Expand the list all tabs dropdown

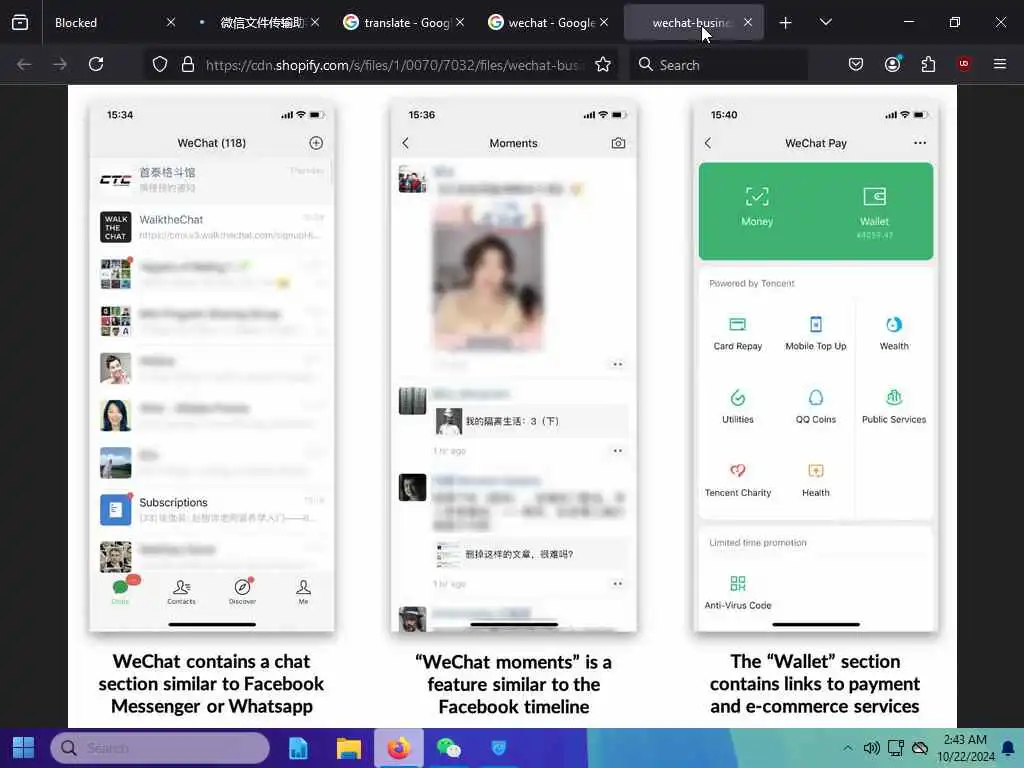825,23
